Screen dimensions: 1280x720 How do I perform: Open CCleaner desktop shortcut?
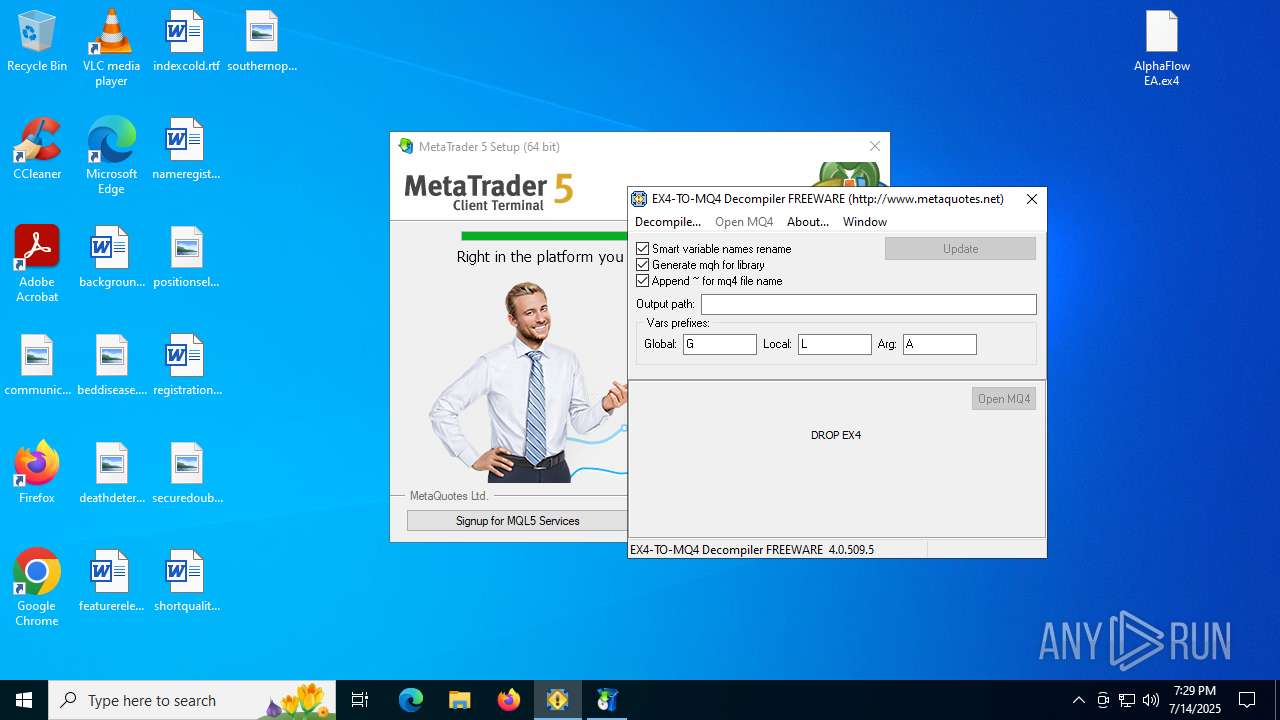point(37,150)
